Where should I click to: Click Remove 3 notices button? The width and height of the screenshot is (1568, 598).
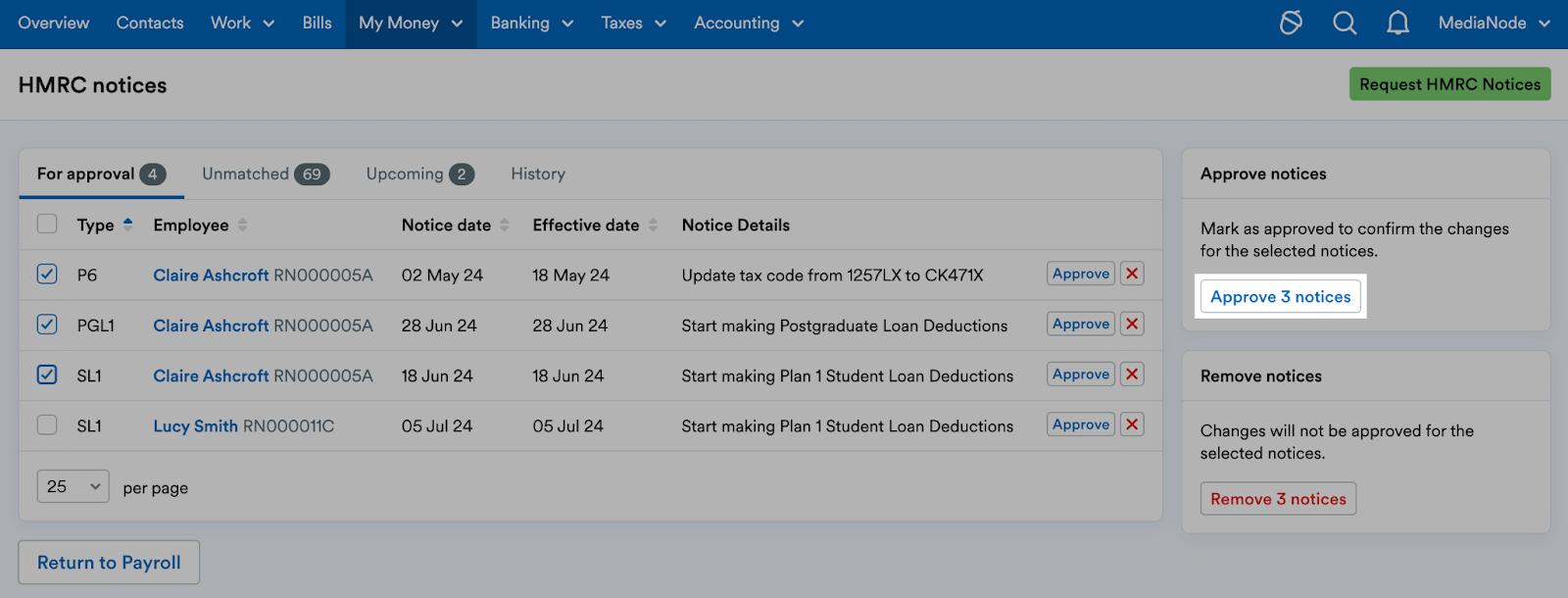(1278, 498)
